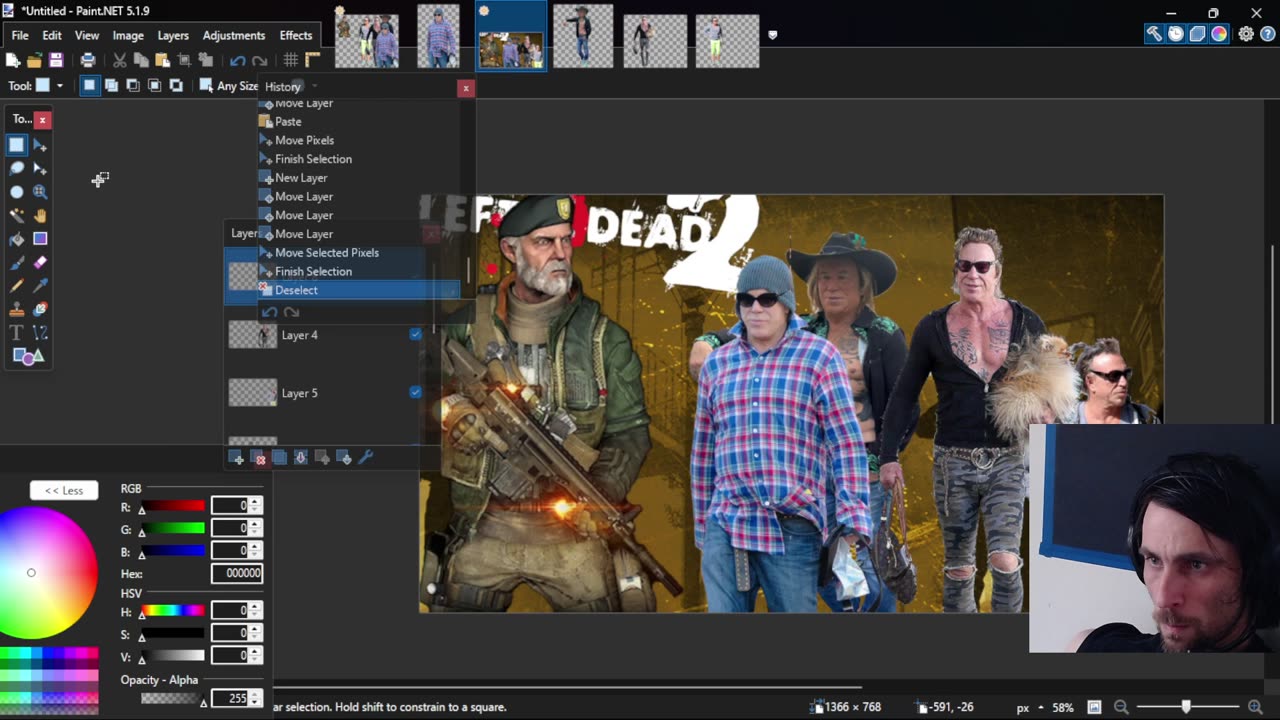Select the Eraser tool
Viewport: 1280px width, 720px height.
40,262
